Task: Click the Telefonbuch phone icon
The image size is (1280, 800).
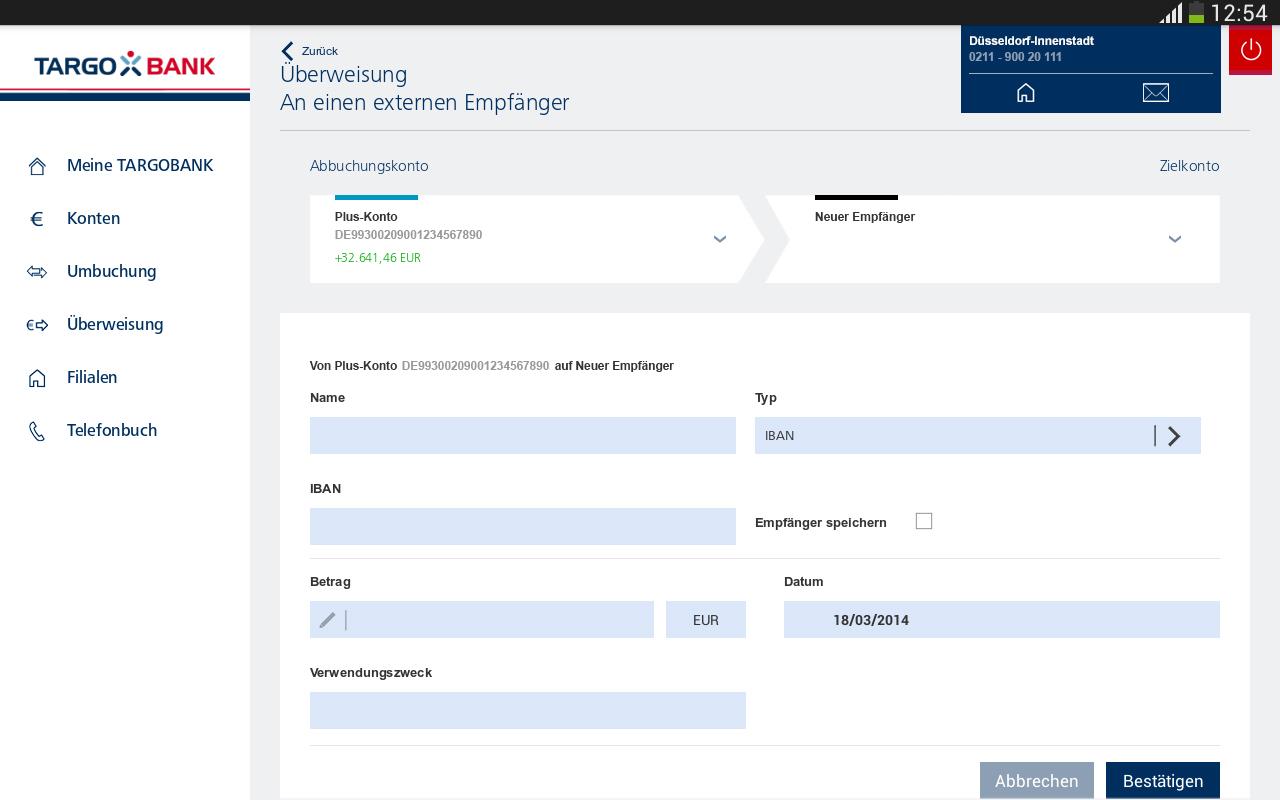Action: (37, 431)
